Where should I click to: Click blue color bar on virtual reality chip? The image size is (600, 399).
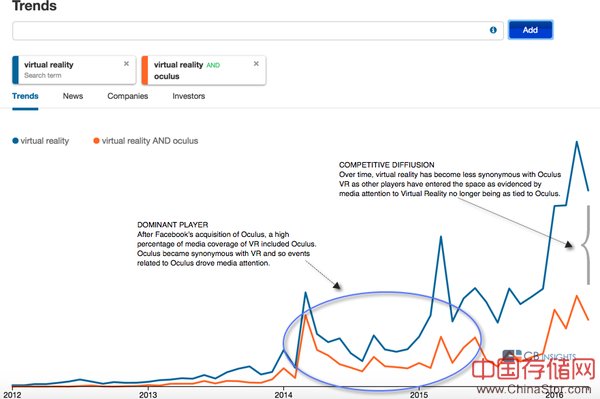(x=15, y=70)
